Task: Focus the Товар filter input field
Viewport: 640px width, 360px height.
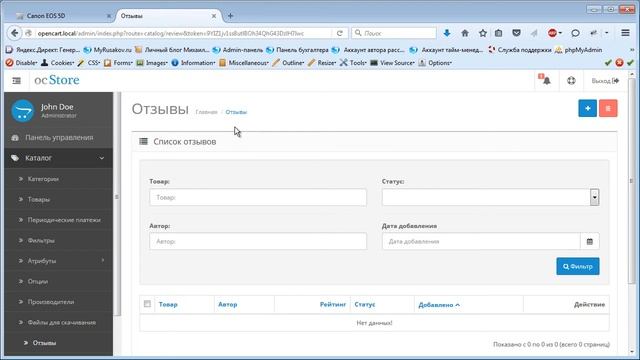Action: pos(258,198)
